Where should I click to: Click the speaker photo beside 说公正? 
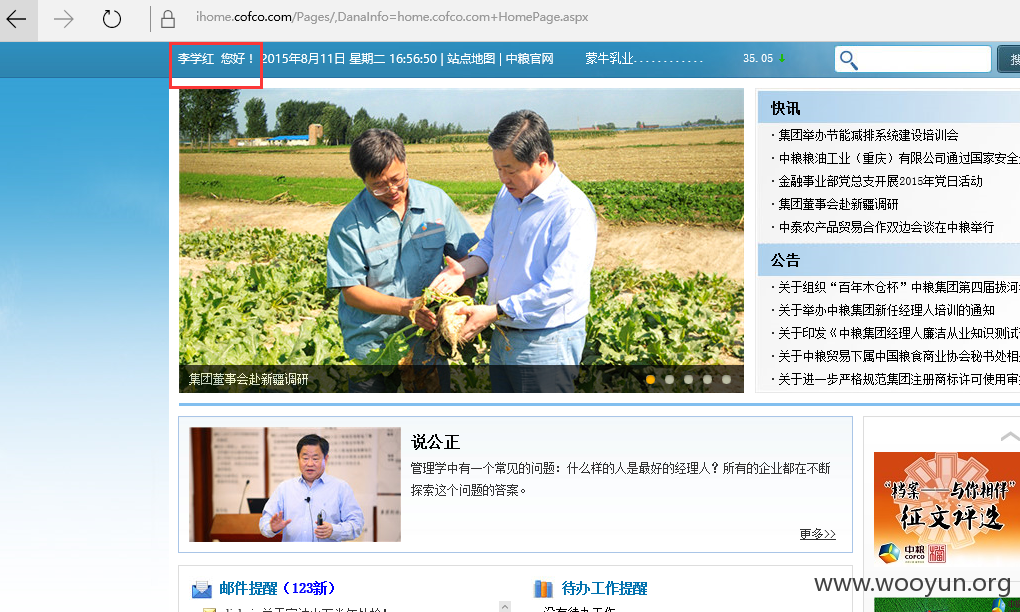click(295, 485)
